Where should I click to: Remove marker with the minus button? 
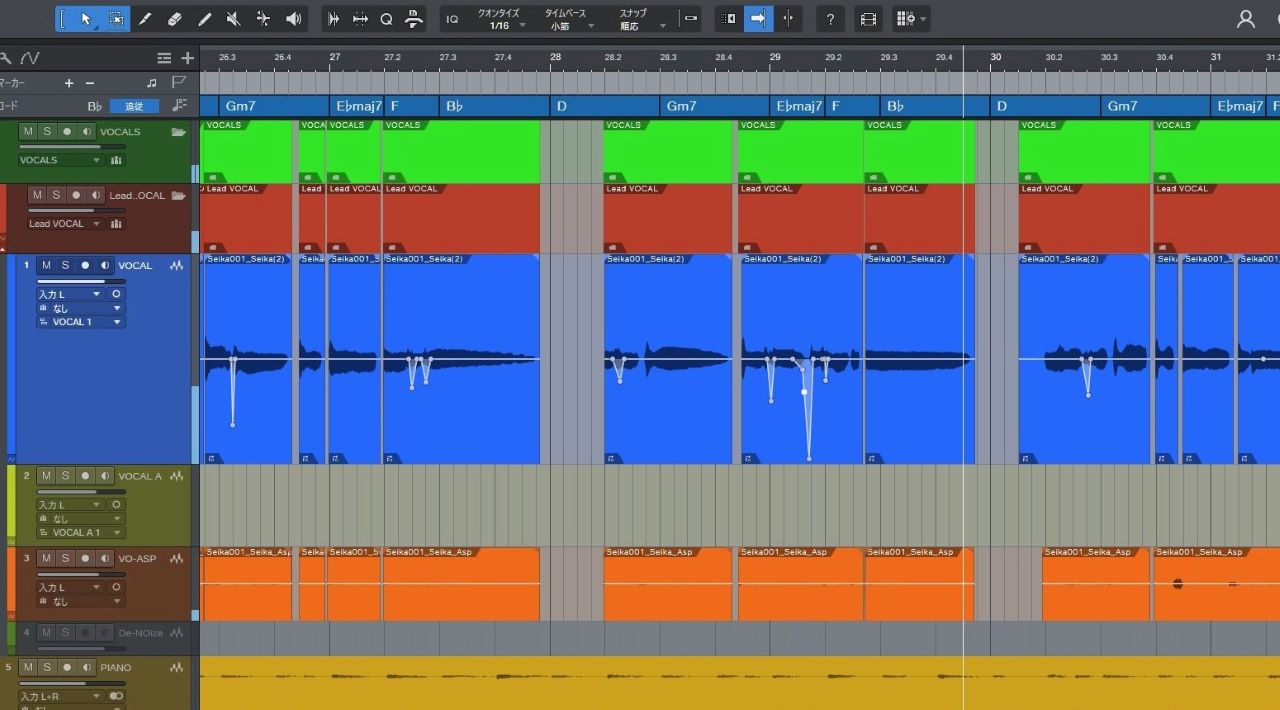pos(90,83)
